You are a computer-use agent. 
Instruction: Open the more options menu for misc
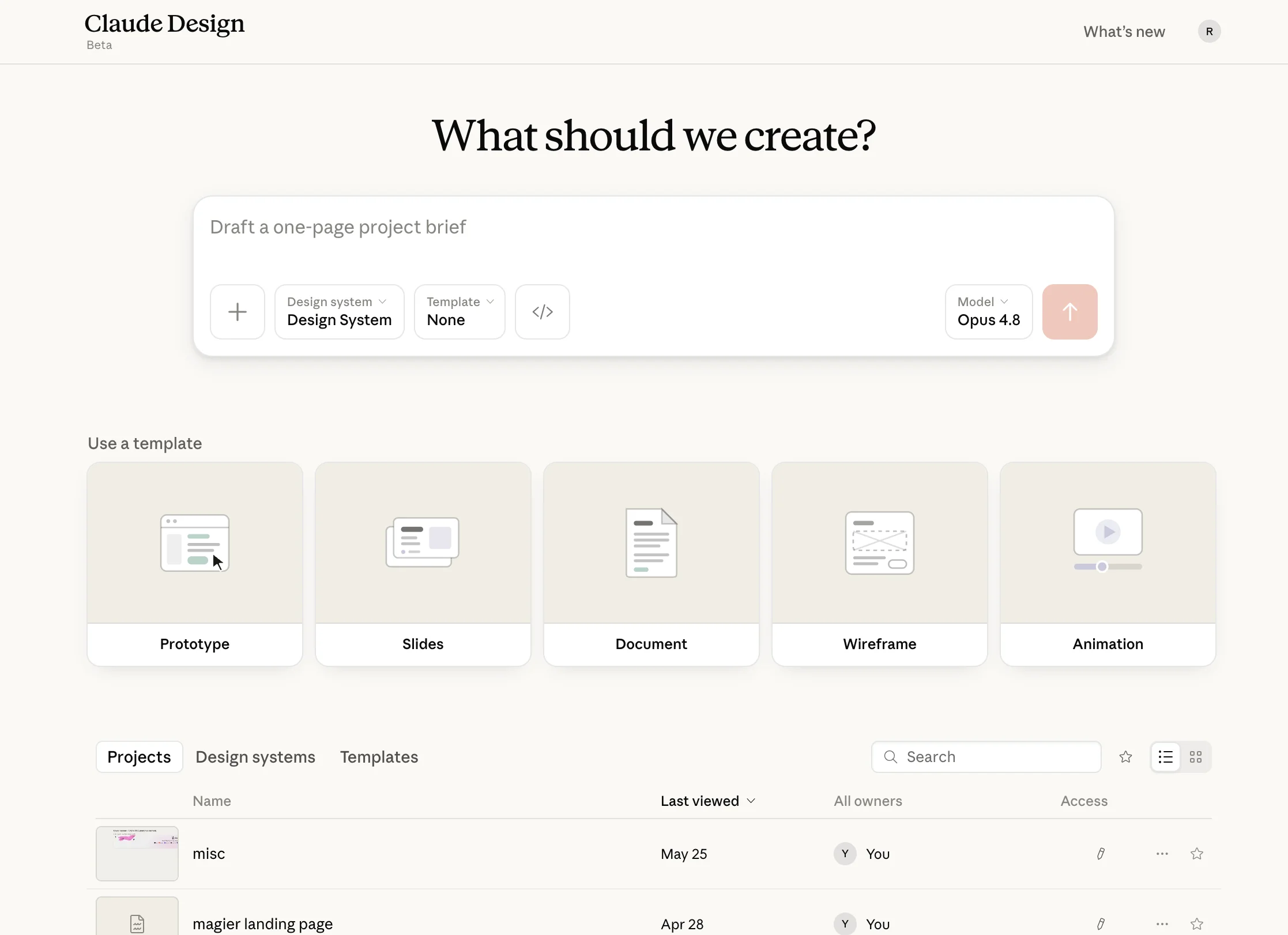coord(1162,854)
